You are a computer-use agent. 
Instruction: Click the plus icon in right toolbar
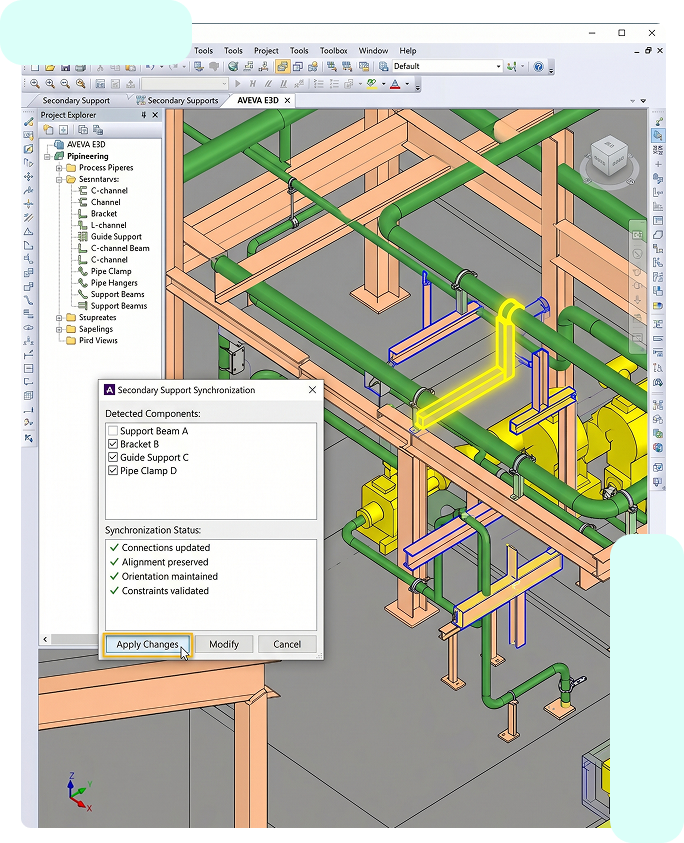click(x=658, y=165)
